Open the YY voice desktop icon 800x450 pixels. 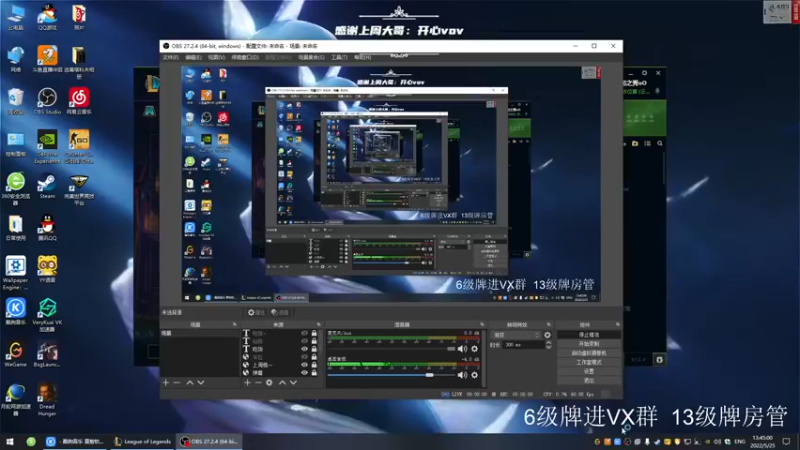click(47, 269)
